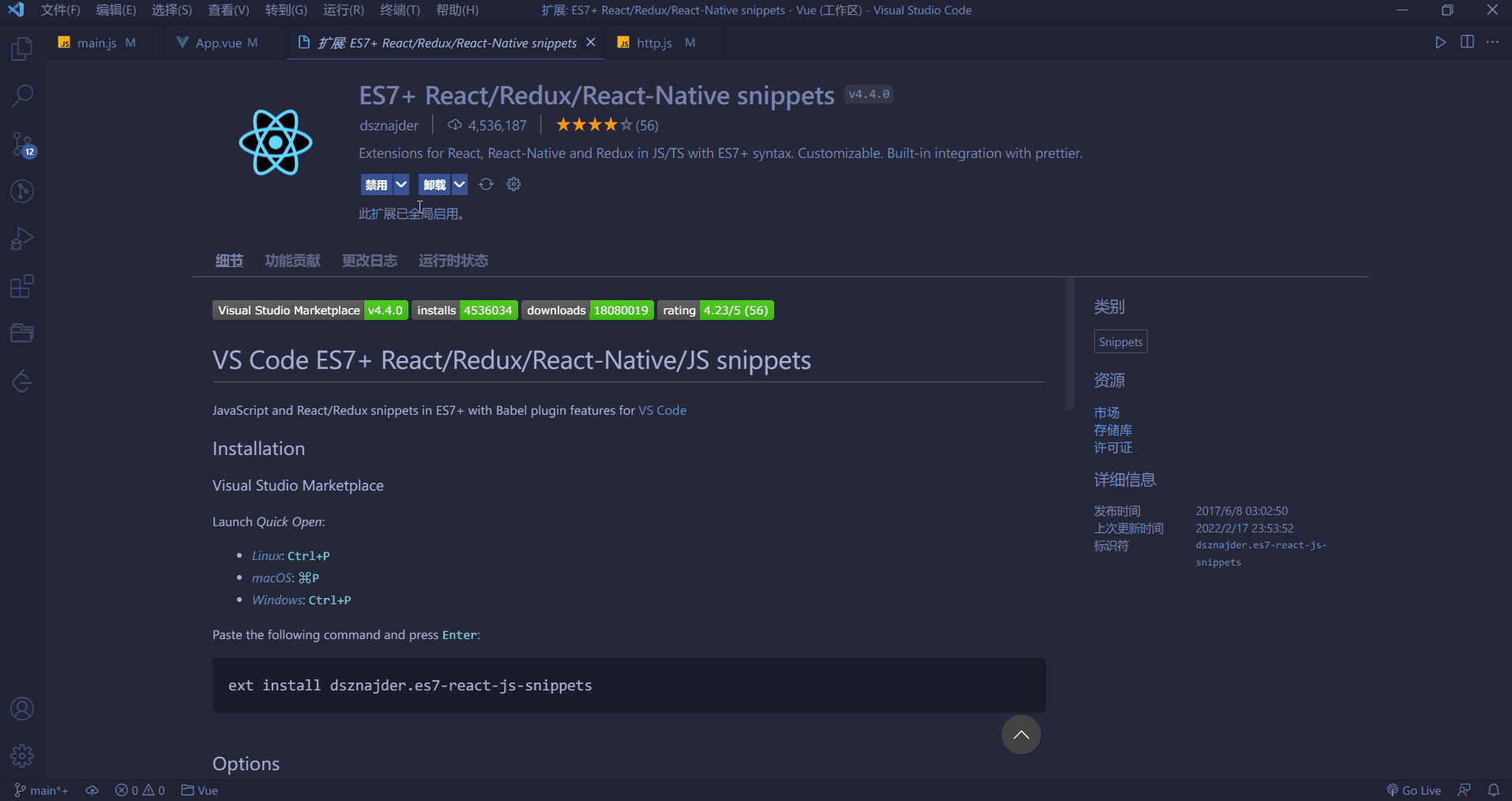
Task: Click the 禁用 (Disable) extension button
Action: tap(376, 185)
